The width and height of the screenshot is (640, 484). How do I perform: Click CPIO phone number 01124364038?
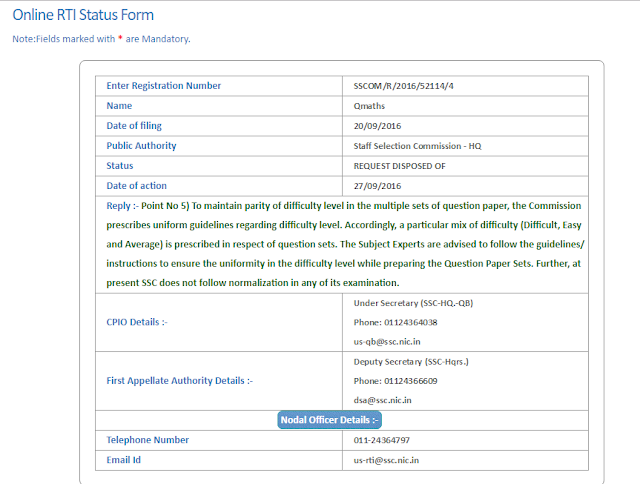pyautogui.click(x=411, y=322)
